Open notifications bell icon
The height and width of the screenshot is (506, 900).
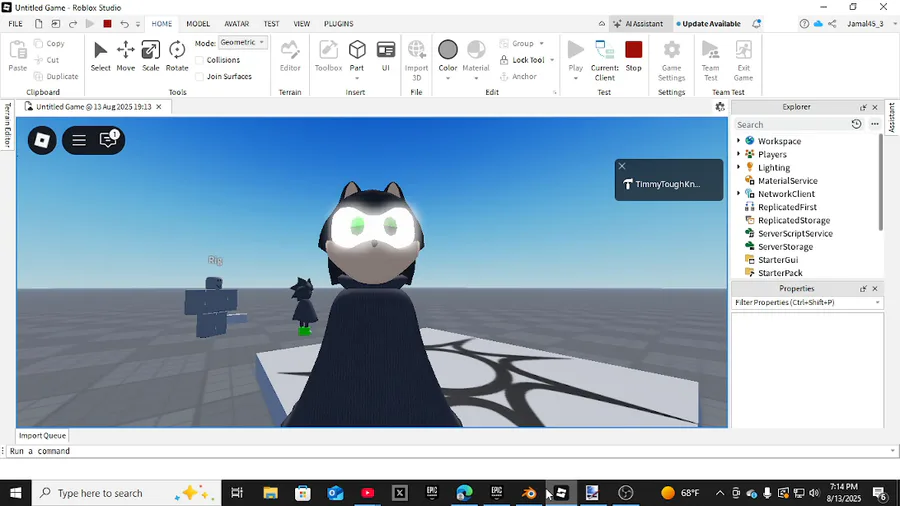click(757, 24)
